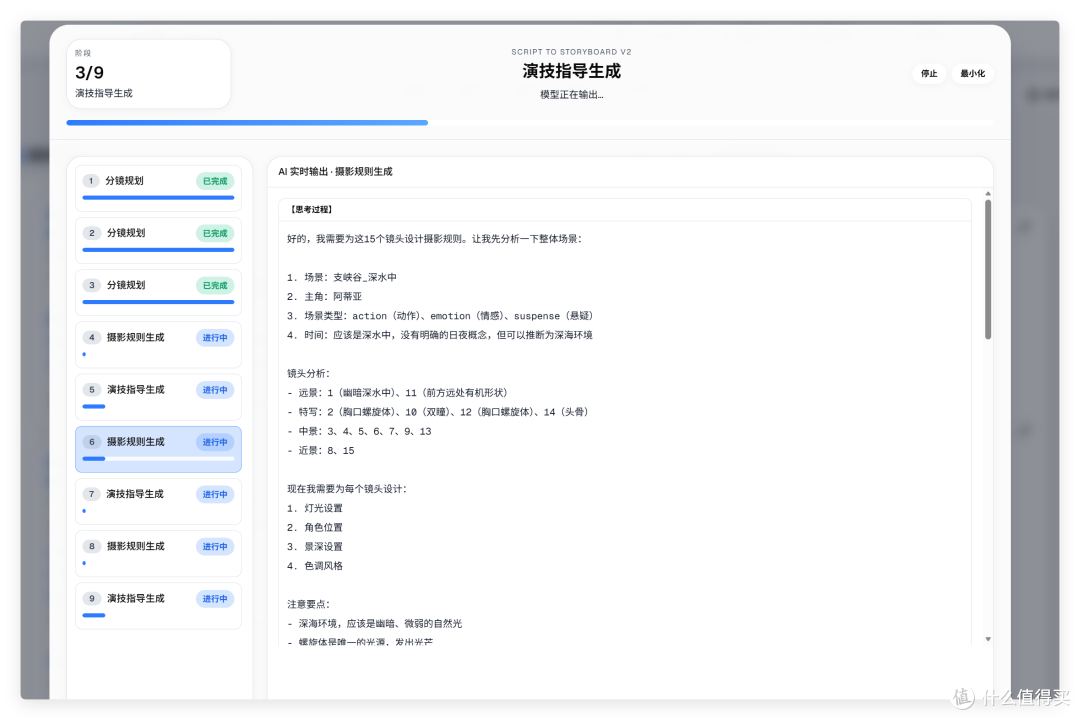
Task: Click the number 3 step circle
Action: [91, 285]
